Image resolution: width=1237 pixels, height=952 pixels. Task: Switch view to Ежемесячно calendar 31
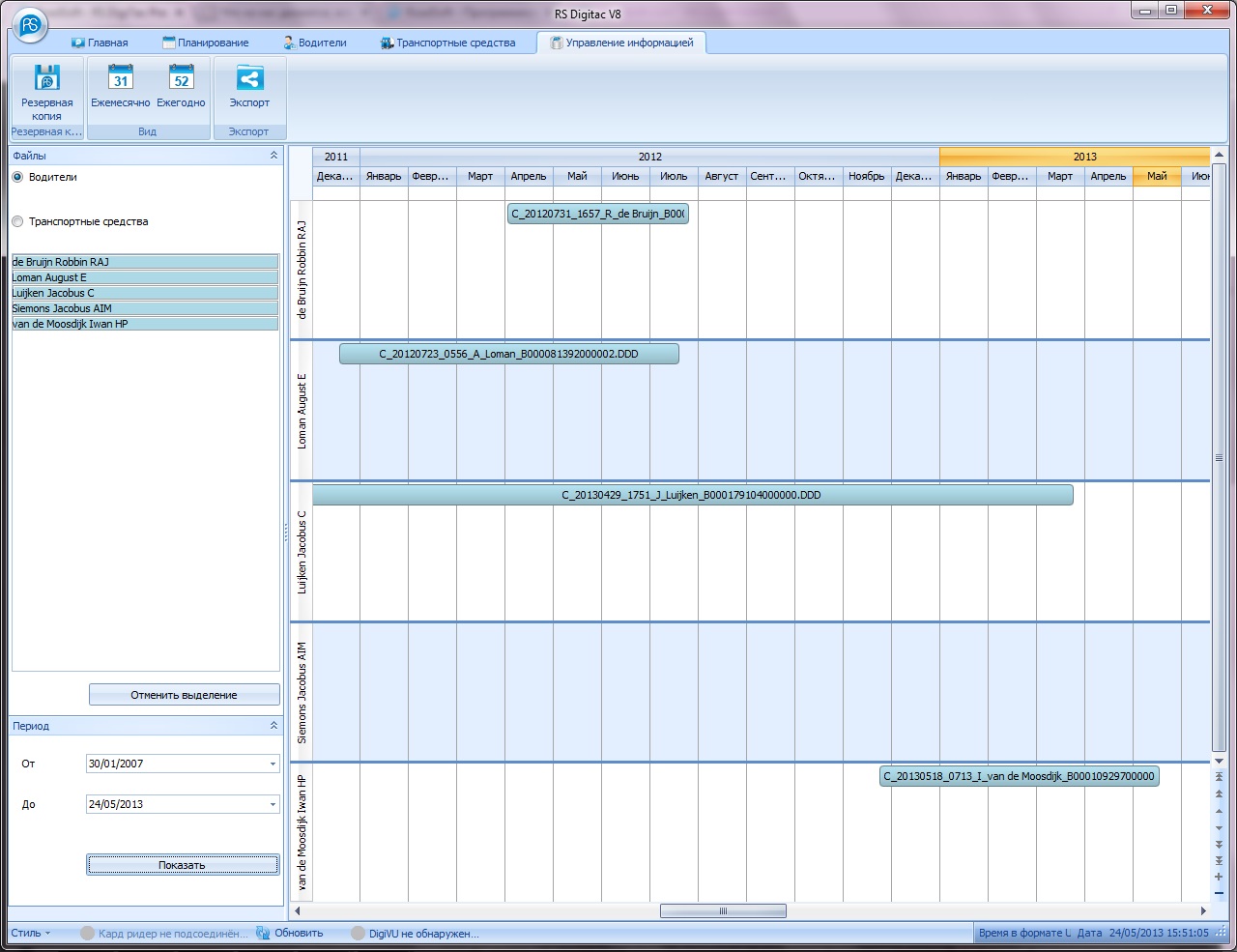121,77
